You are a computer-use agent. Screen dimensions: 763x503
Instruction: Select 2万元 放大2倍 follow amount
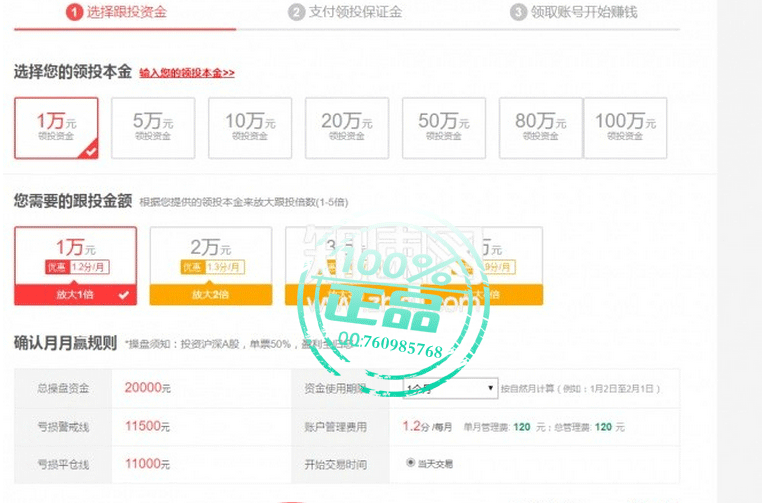(211, 266)
